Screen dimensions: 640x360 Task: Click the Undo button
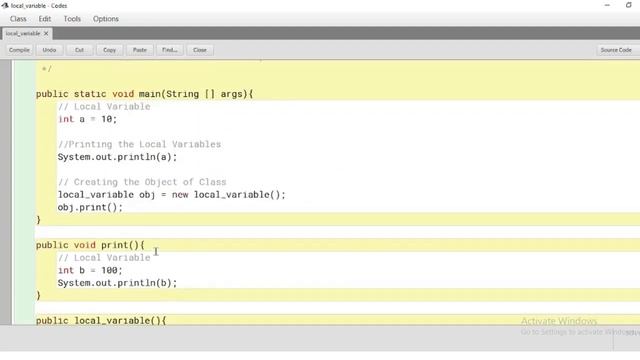coord(49,50)
